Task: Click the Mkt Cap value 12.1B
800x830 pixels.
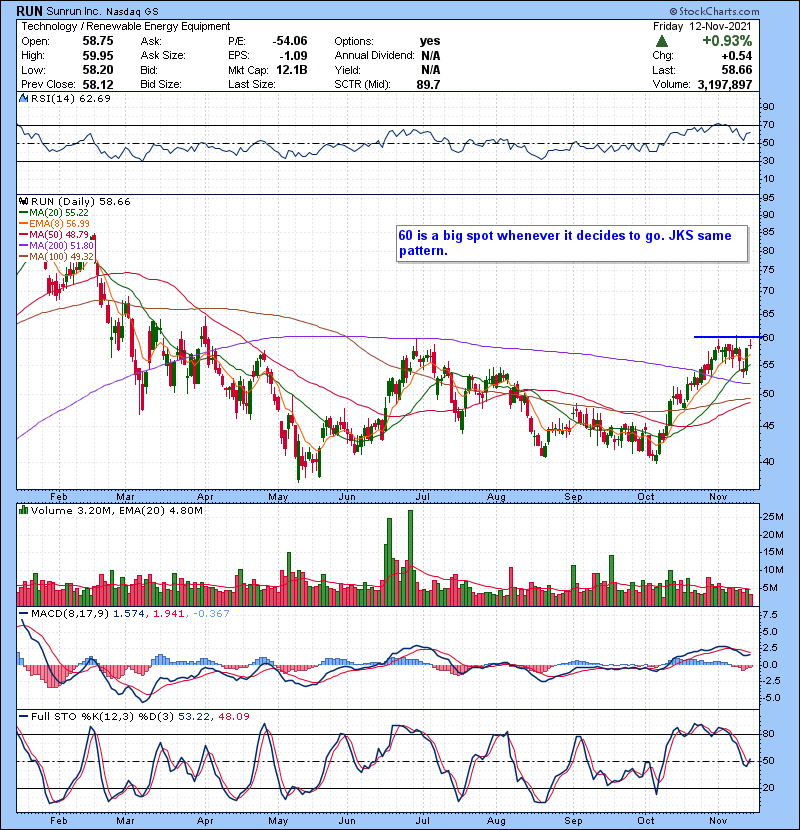Action: tap(292, 70)
